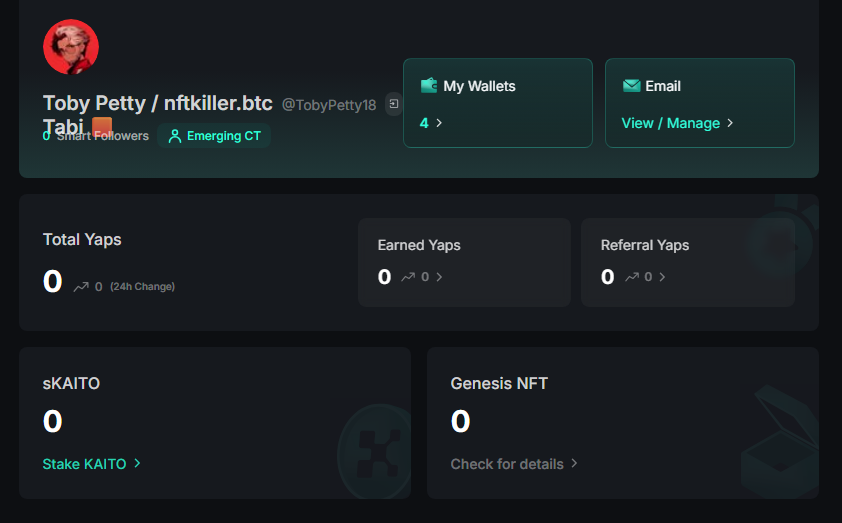Open Check for details link
The width and height of the screenshot is (842, 523).
pyautogui.click(x=507, y=464)
